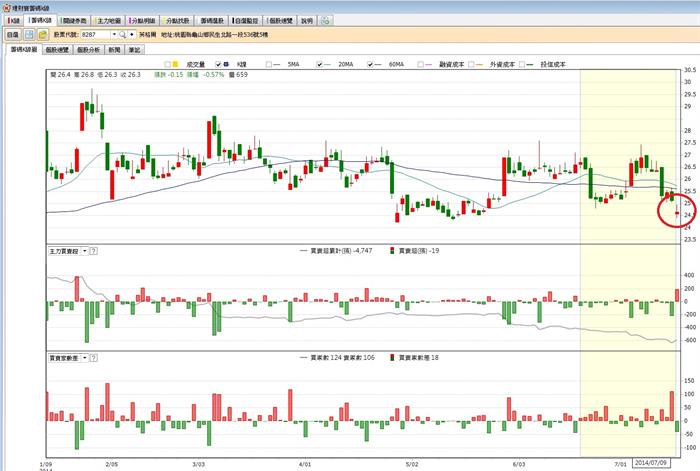Uncheck the 20MA checkbox
The image size is (700, 471).
click(320, 65)
